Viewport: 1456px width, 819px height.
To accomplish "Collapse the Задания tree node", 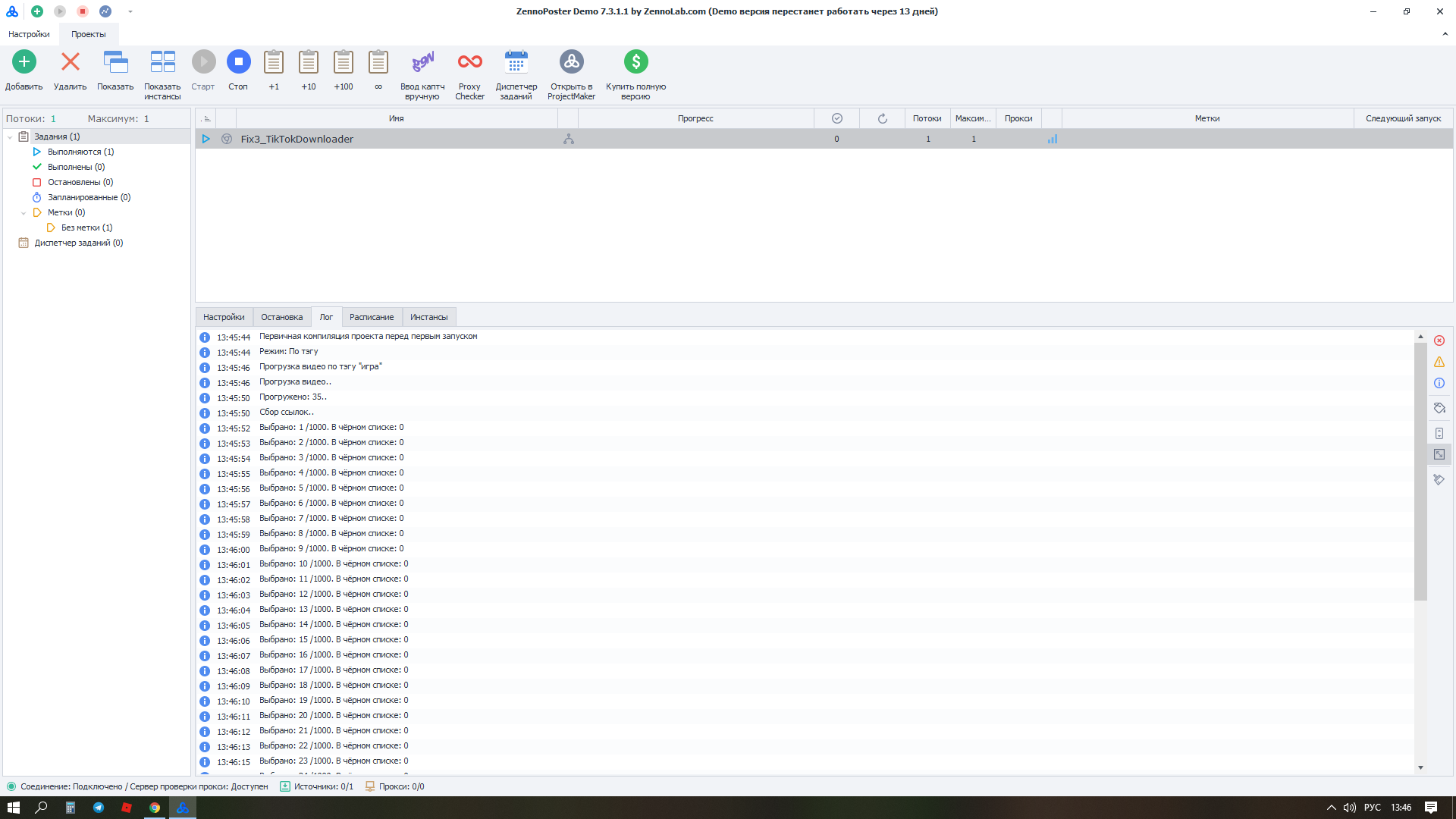I will (10, 137).
